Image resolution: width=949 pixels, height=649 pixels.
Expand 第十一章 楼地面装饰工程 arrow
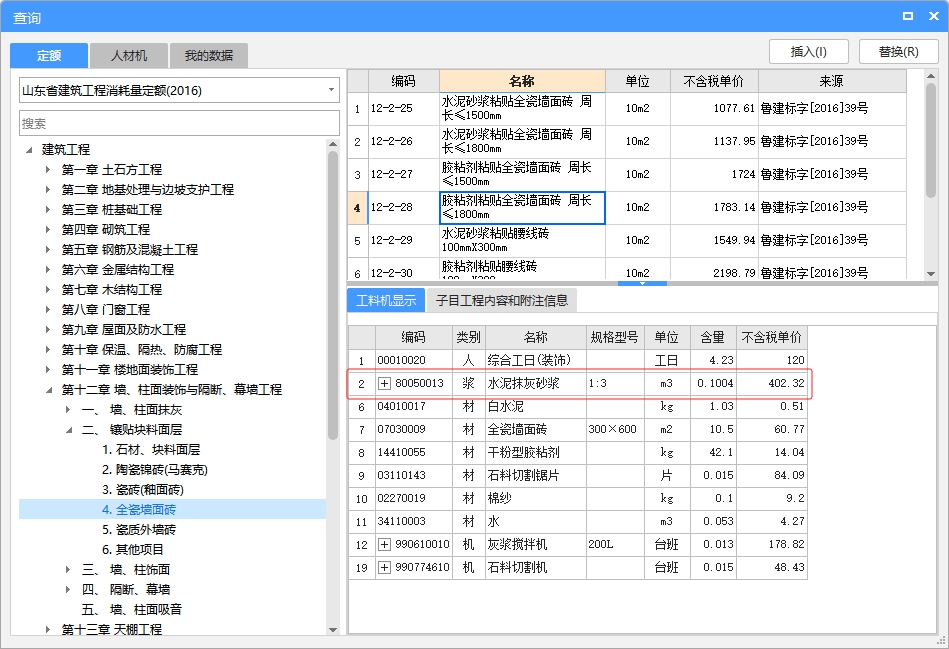coord(48,369)
